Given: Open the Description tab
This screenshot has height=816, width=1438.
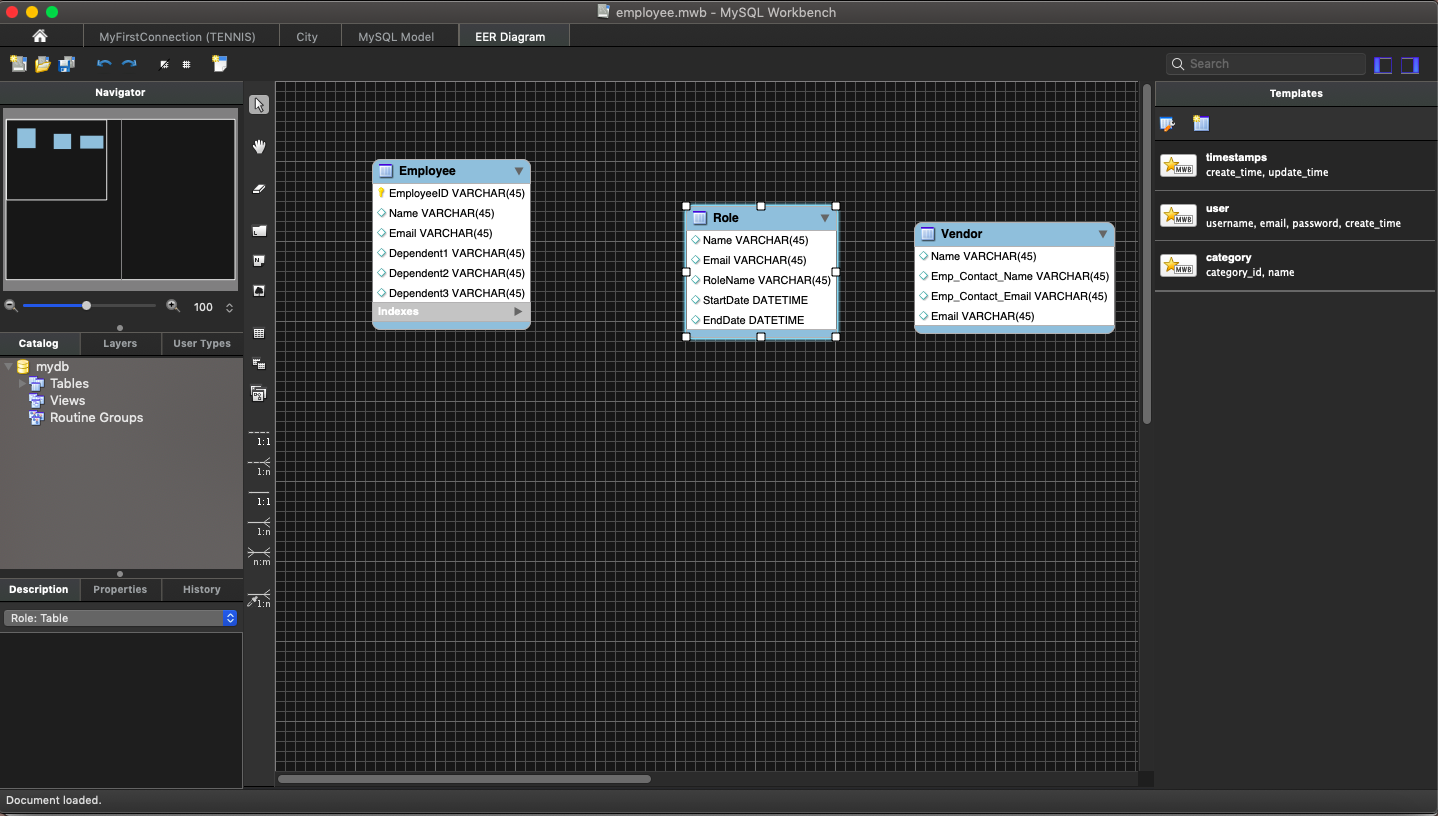Looking at the screenshot, I should click(x=39, y=589).
